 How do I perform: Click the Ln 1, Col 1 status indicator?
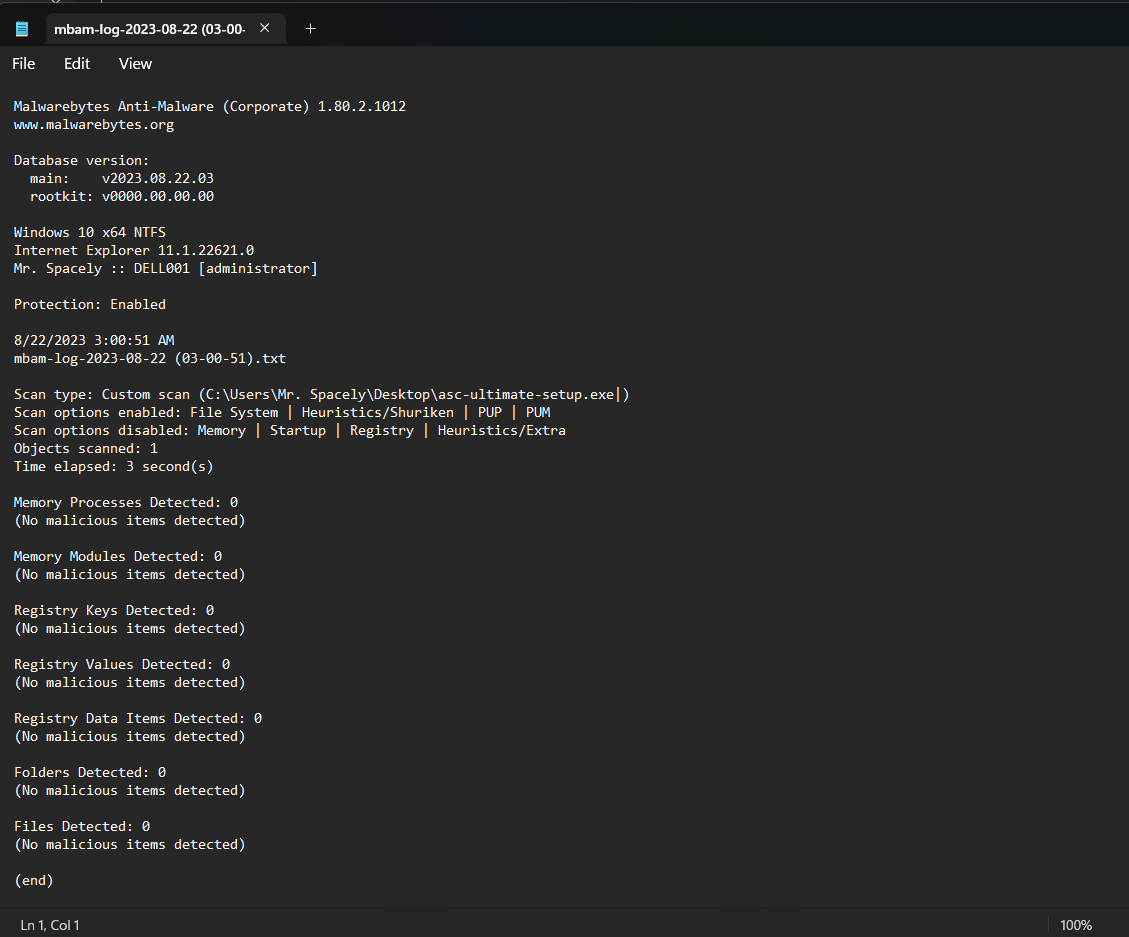click(x=50, y=925)
